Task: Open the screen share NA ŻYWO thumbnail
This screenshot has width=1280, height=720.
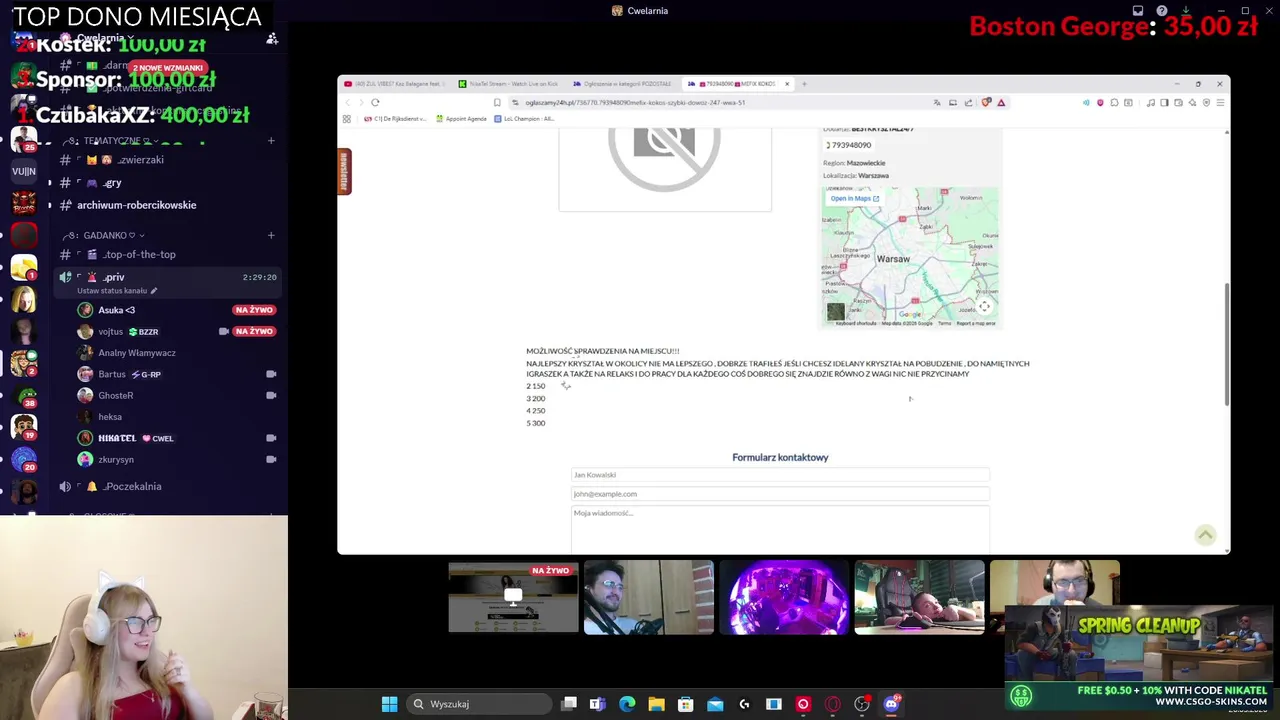Action: [513, 597]
